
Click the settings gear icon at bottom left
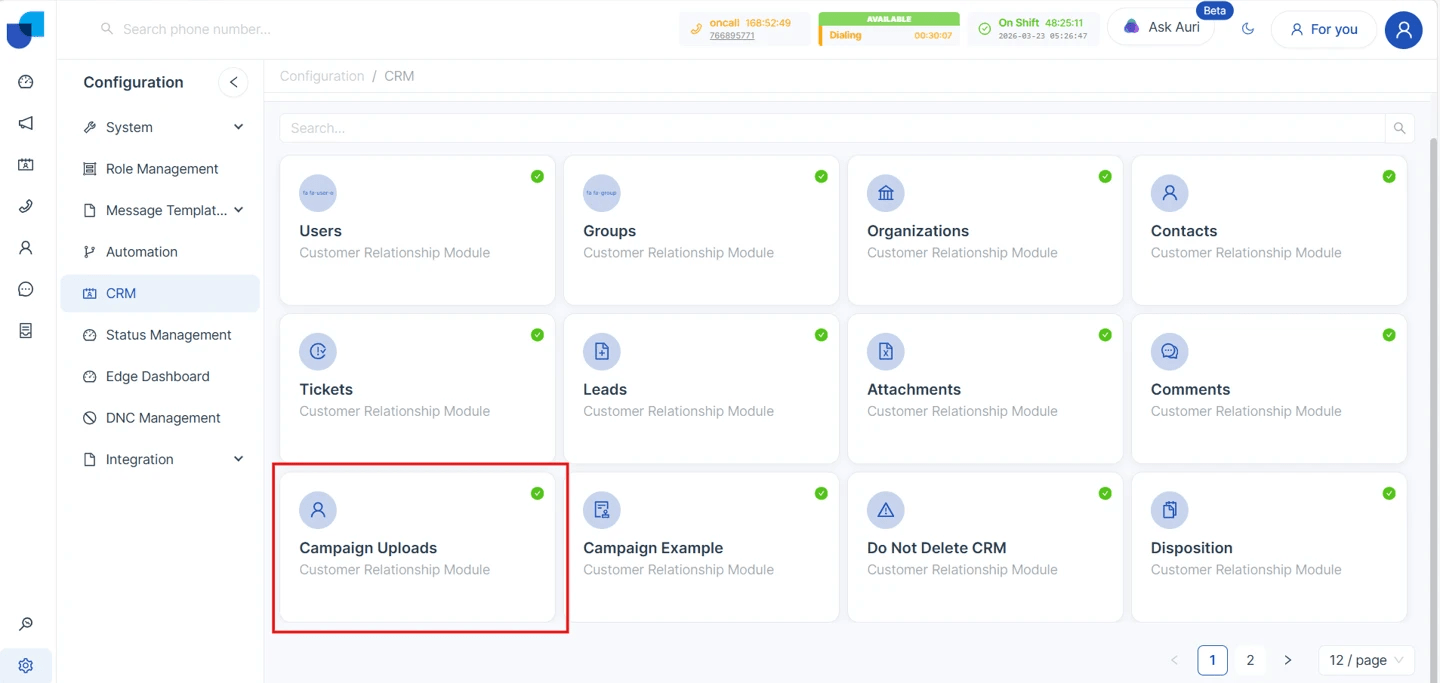[x=26, y=665]
